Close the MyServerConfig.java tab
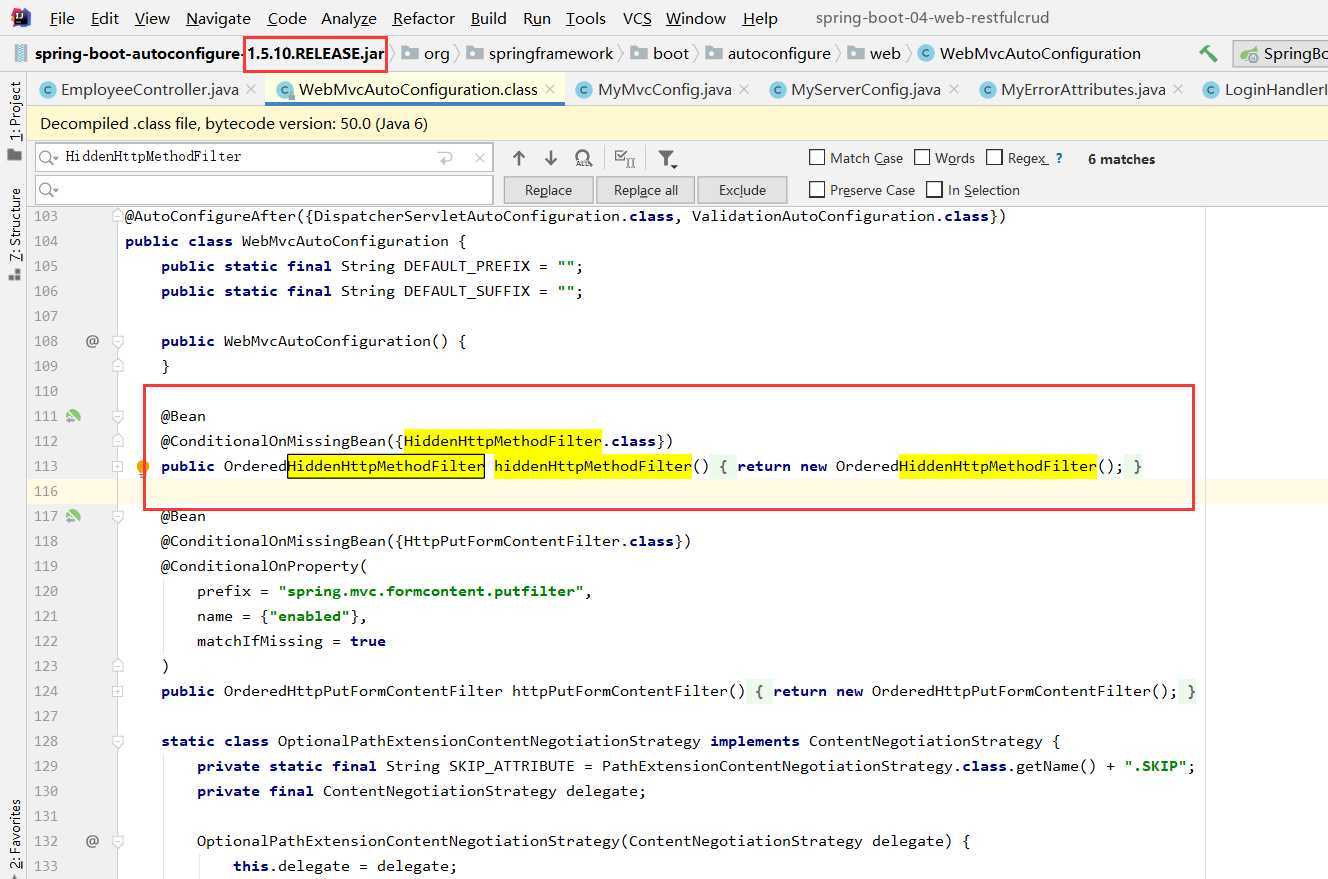Image resolution: width=1328 pixels, height=879 pixels. [x=954, y=89]
